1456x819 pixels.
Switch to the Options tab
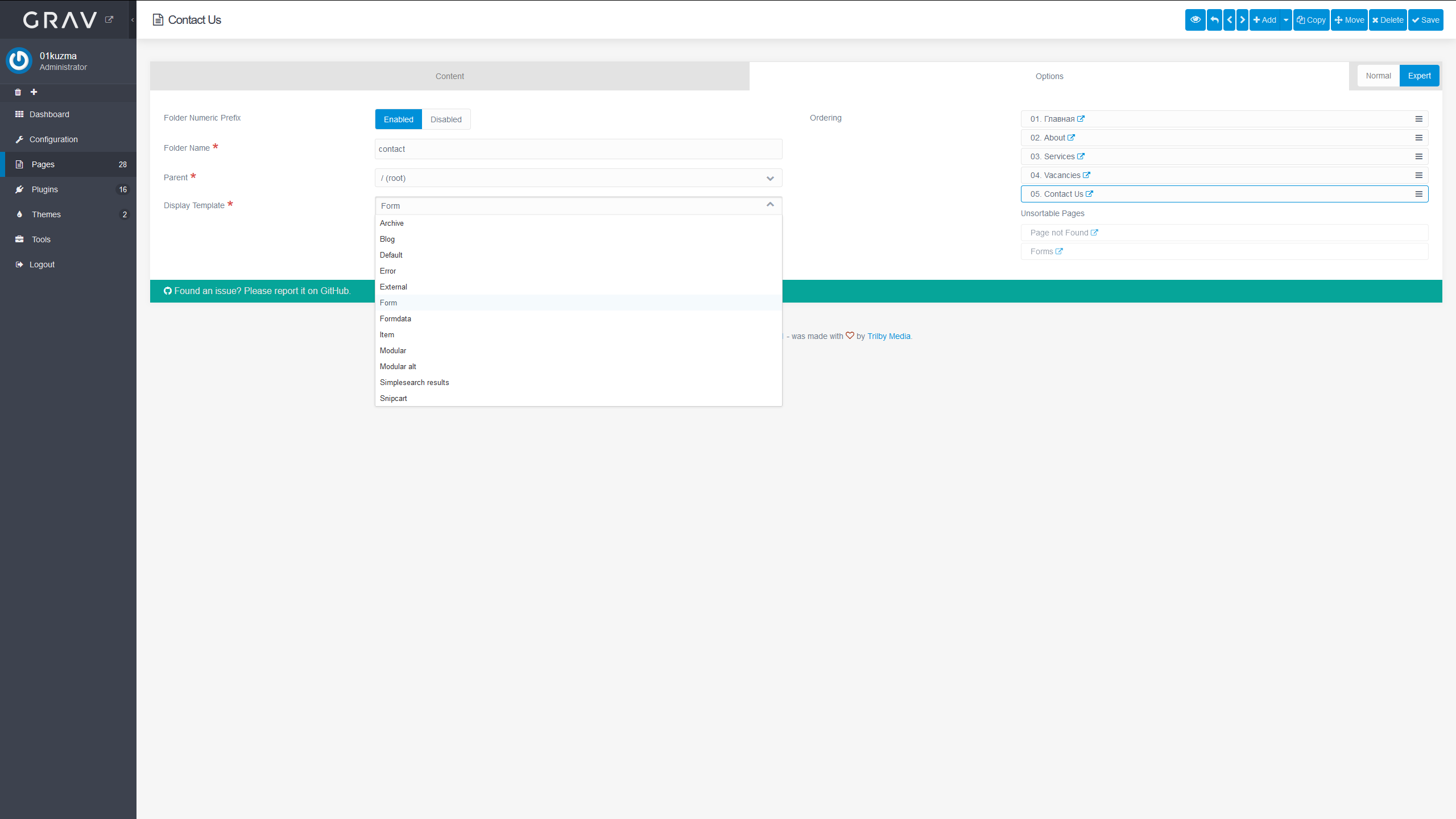1049,76
